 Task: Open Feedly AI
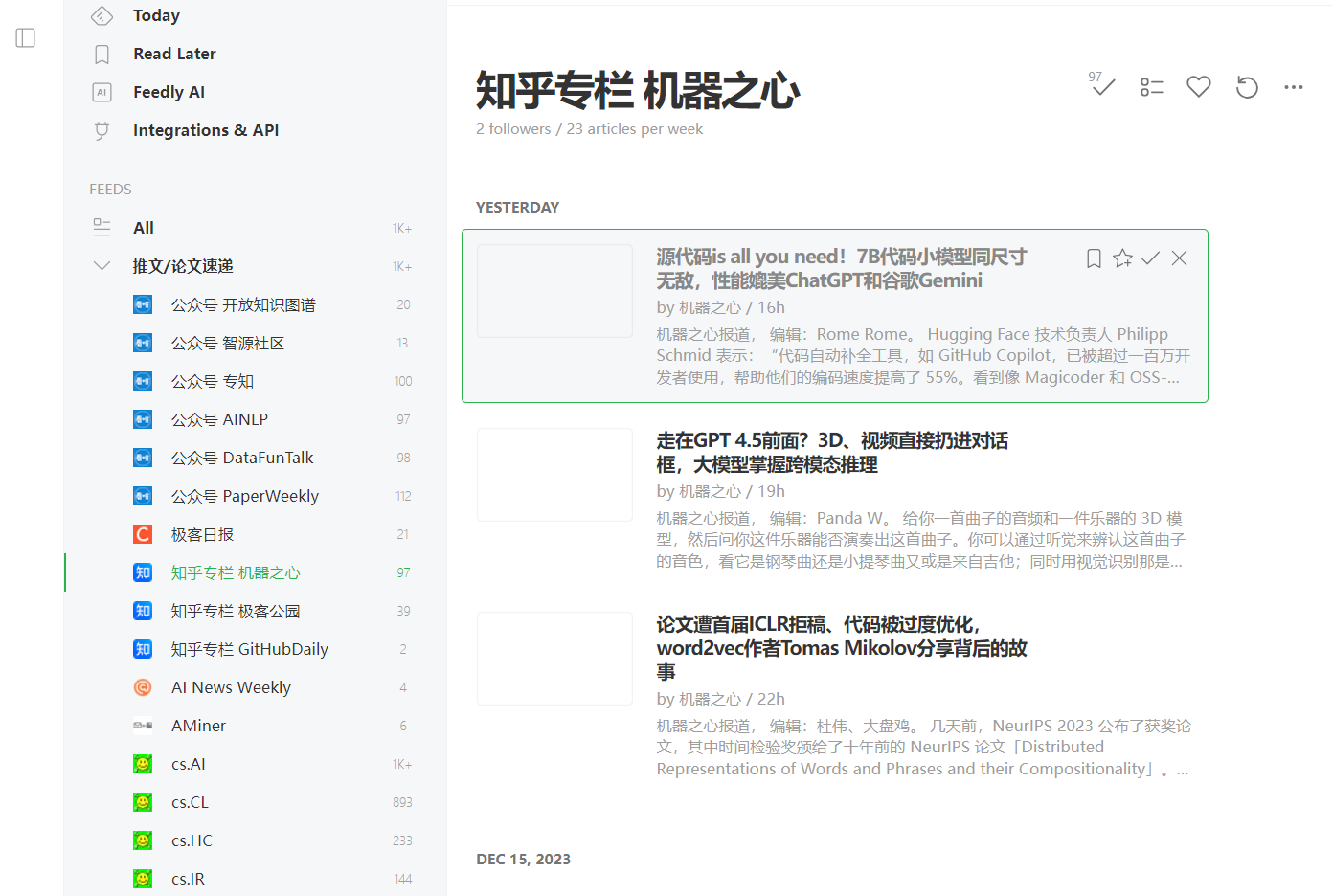169,92
